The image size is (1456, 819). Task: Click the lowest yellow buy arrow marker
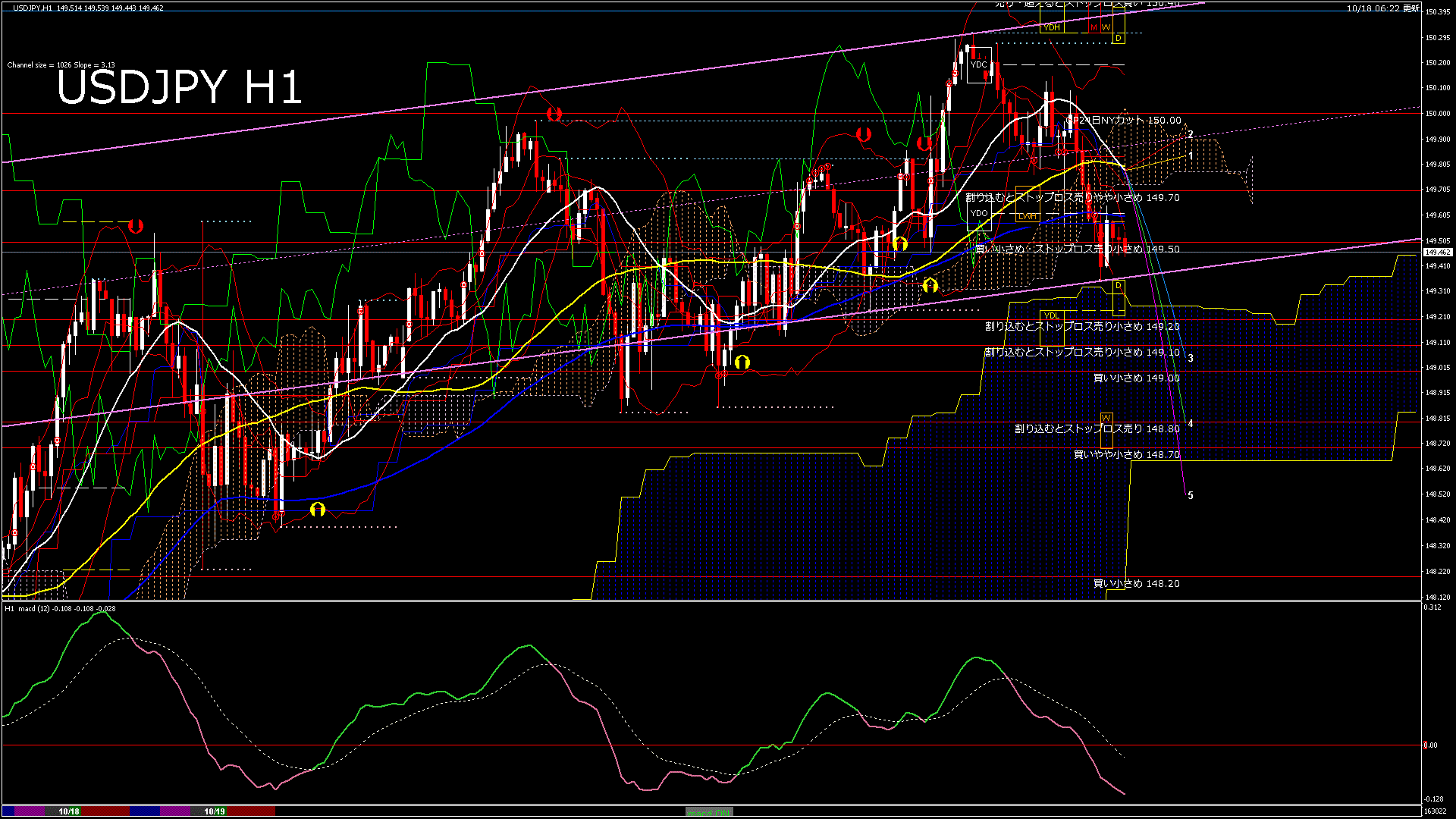[x=318, y=510]
